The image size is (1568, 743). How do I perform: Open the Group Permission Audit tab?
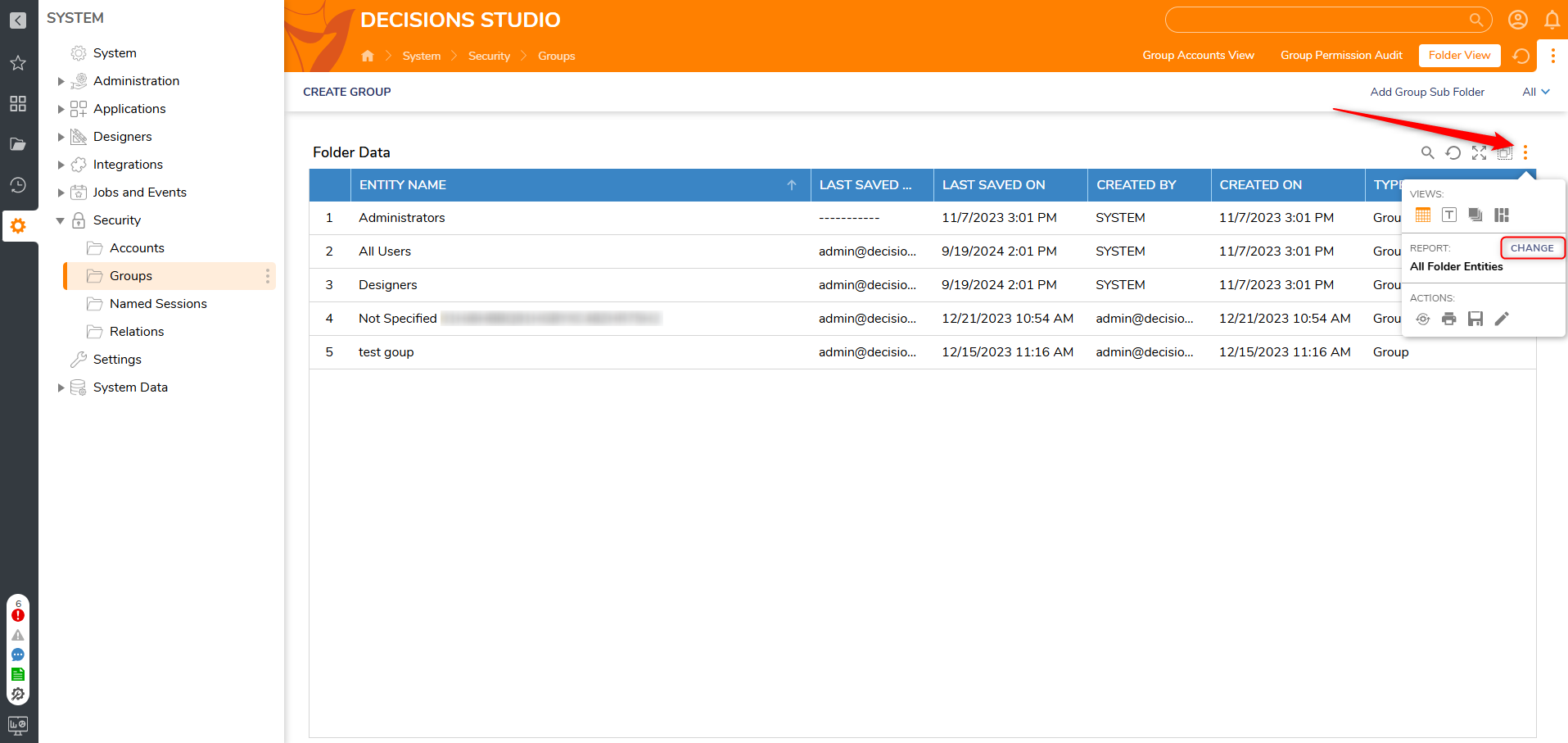[1341, 55]
